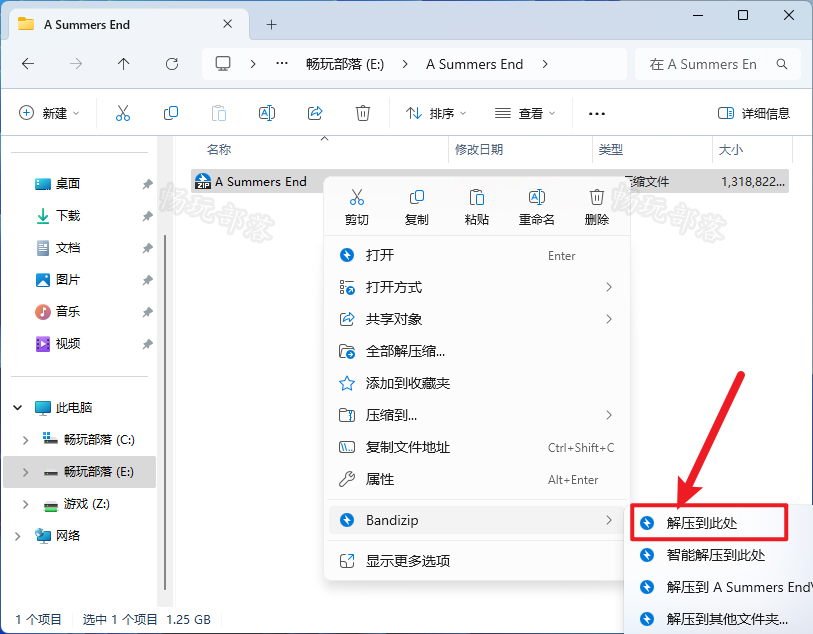Screen dimensions: 813x634
Task: Open the 排序 dropdown
Action: point(436,113)
